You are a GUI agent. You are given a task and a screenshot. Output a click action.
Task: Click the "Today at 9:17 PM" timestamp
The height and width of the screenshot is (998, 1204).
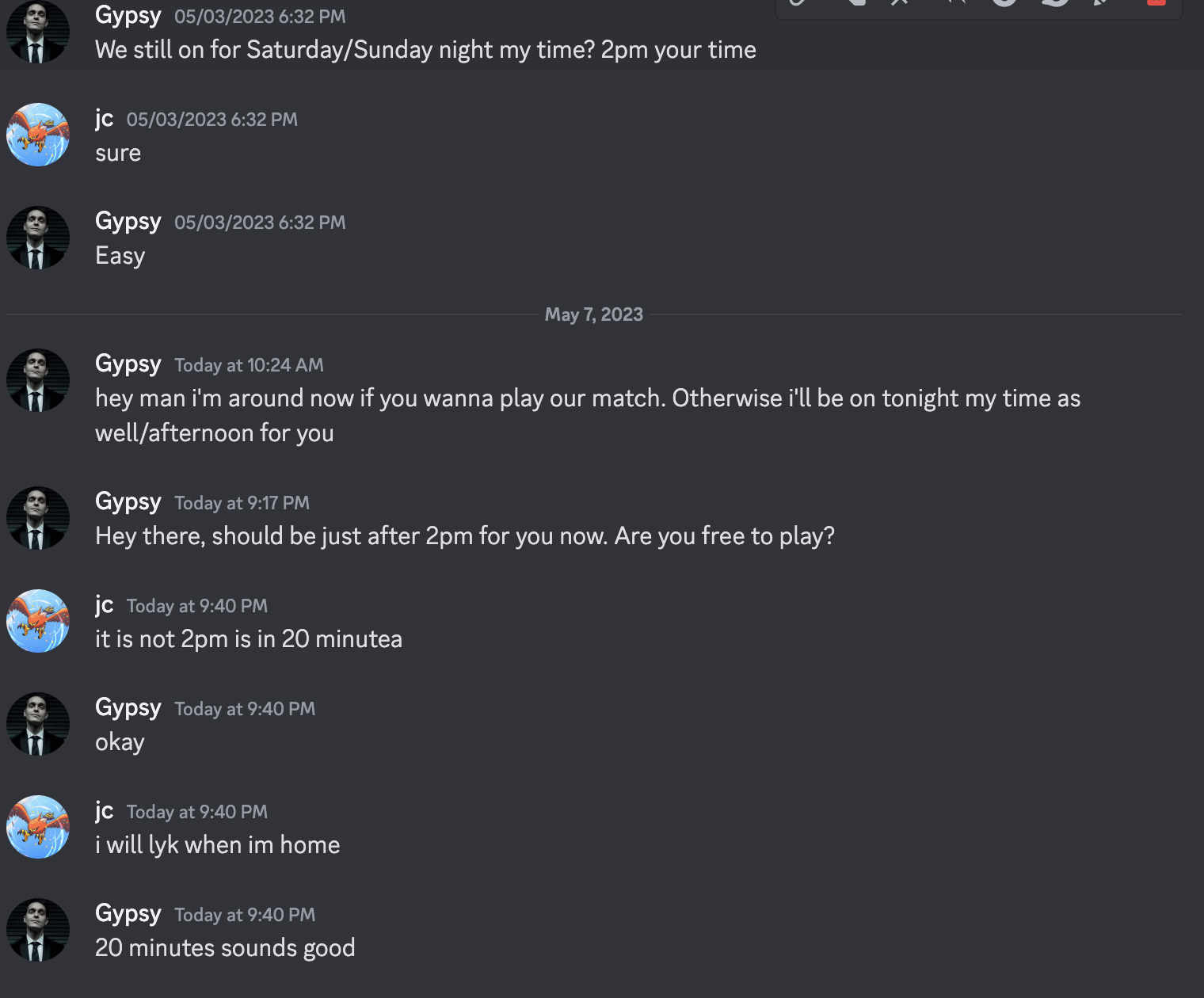coord(242,503)
